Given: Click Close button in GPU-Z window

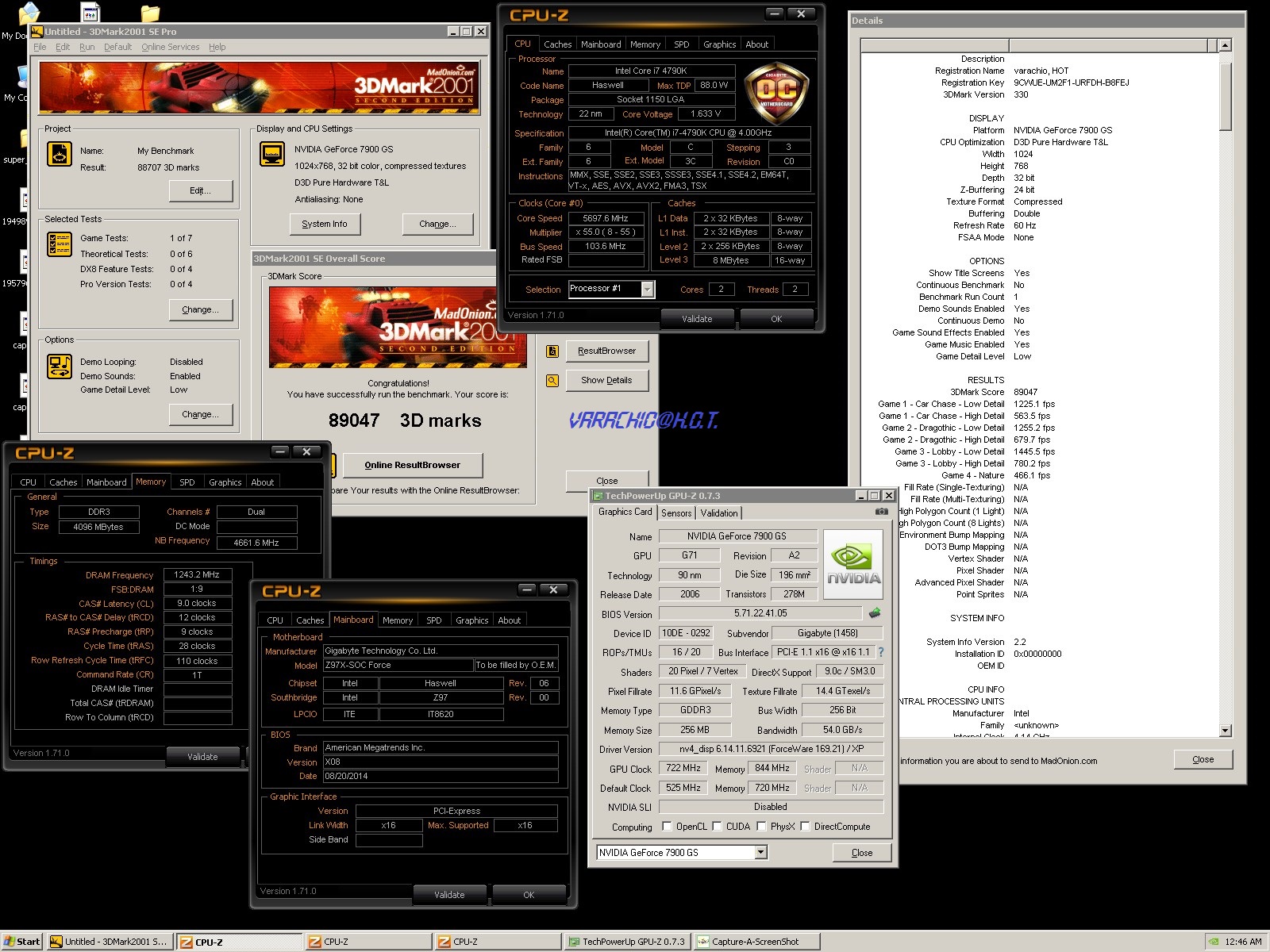Looking at the screenshot, I should (862, 853).
